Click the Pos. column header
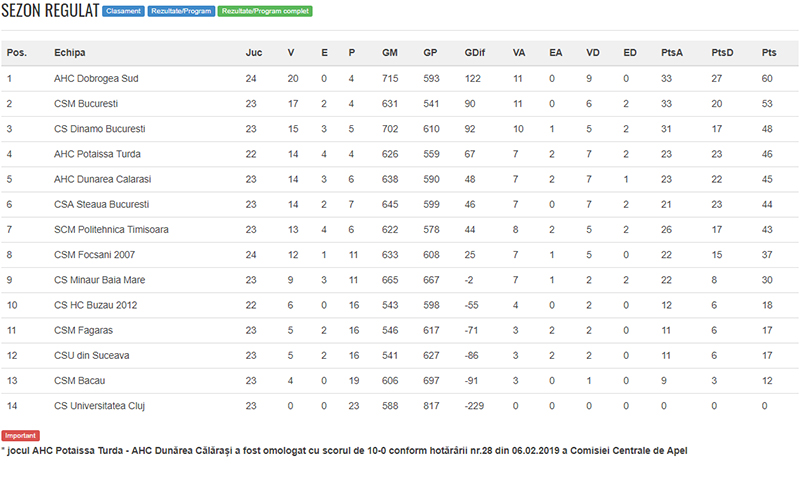 pos(16,51)
